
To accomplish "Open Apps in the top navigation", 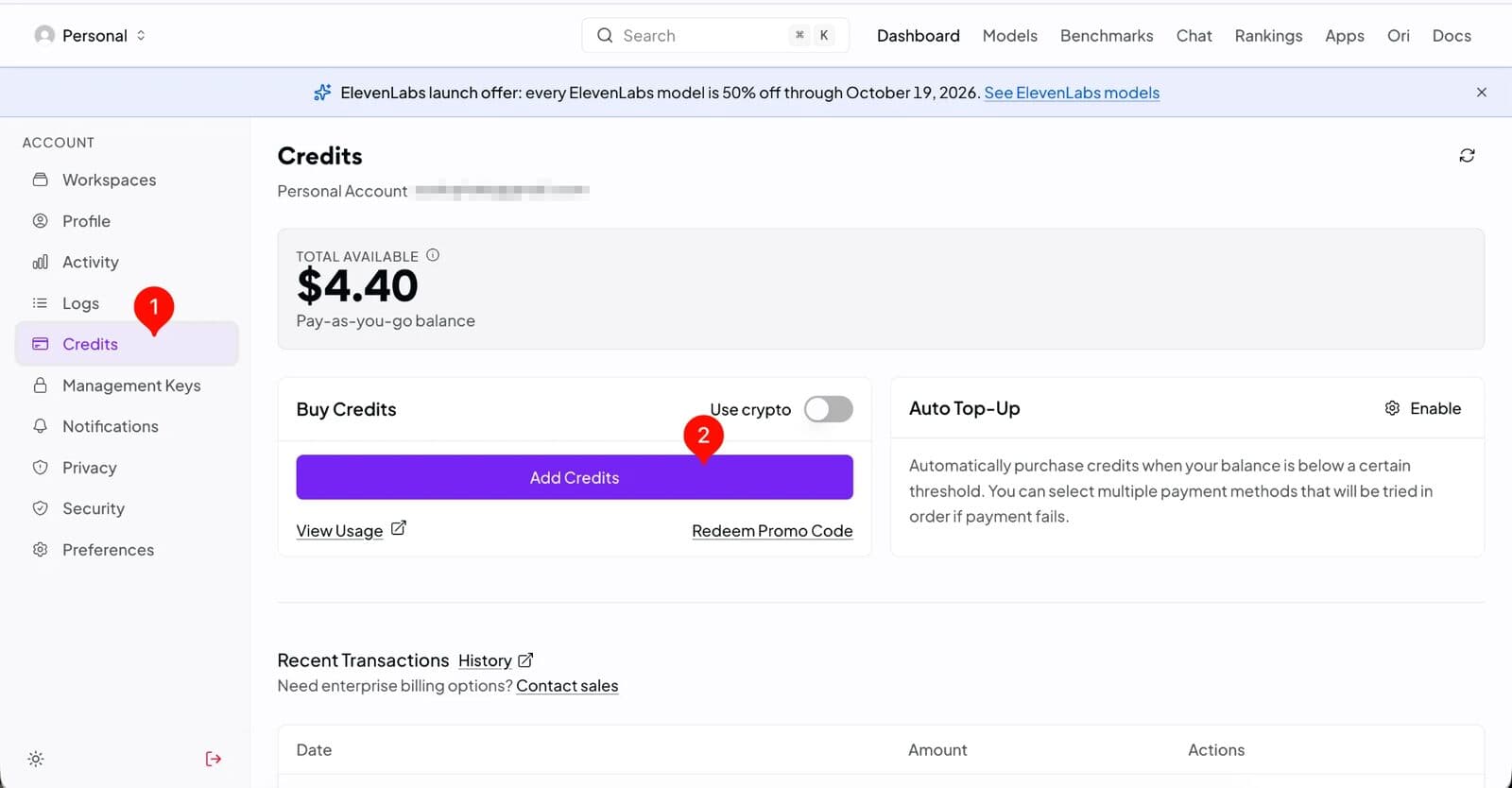I will tap(1344, 36).
